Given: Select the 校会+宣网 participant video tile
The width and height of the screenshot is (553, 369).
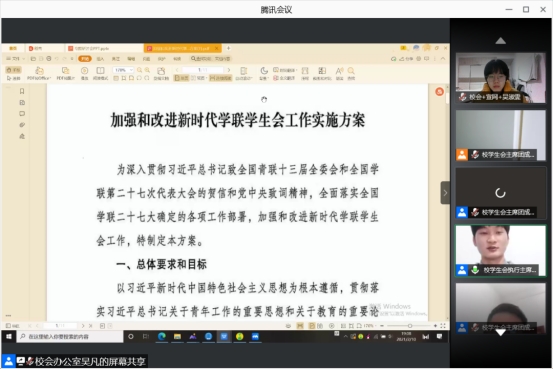Looking at the screenshot, I should (x=500, y=78).
